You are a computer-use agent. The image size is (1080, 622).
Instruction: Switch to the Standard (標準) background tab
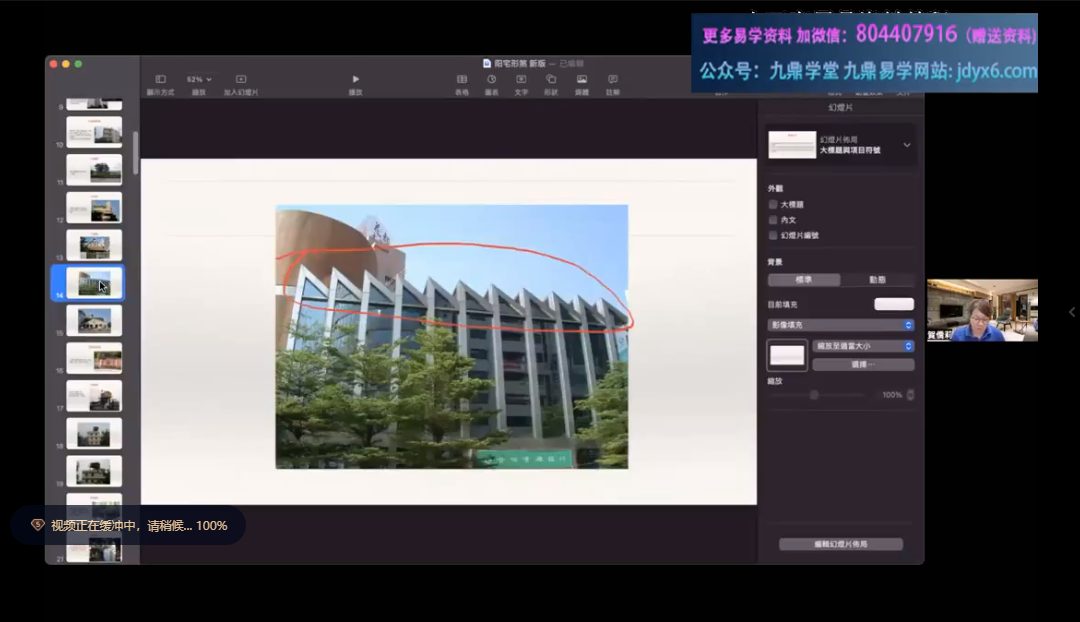[804, 280]
